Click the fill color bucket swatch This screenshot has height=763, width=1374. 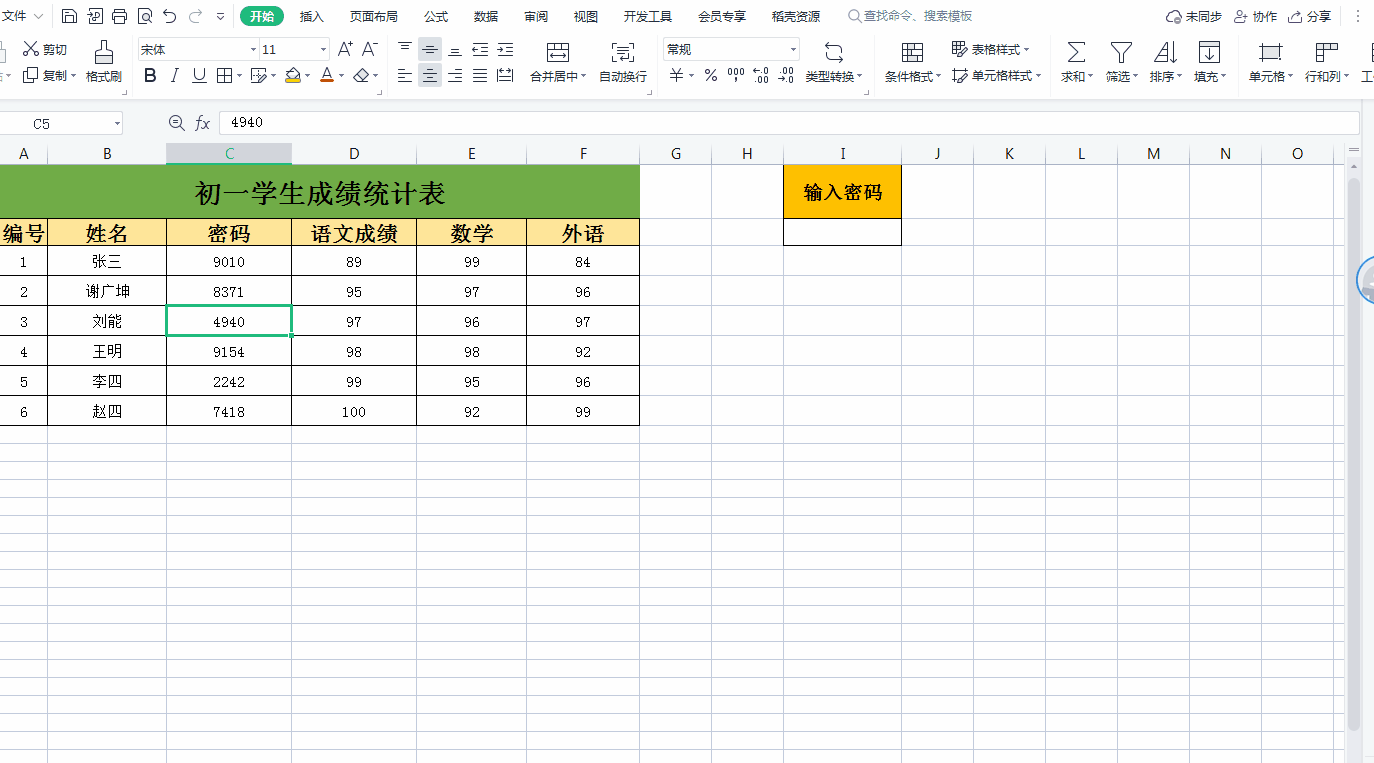(x=292, y=75)
